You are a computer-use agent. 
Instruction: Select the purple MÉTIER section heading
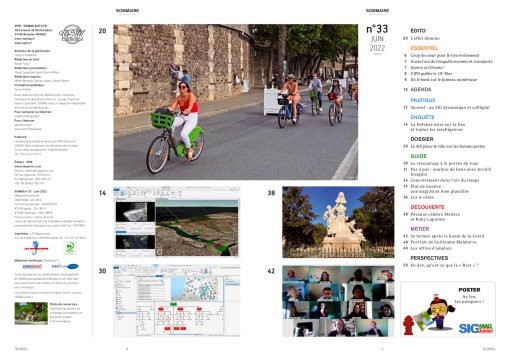[x=420, y=229]
